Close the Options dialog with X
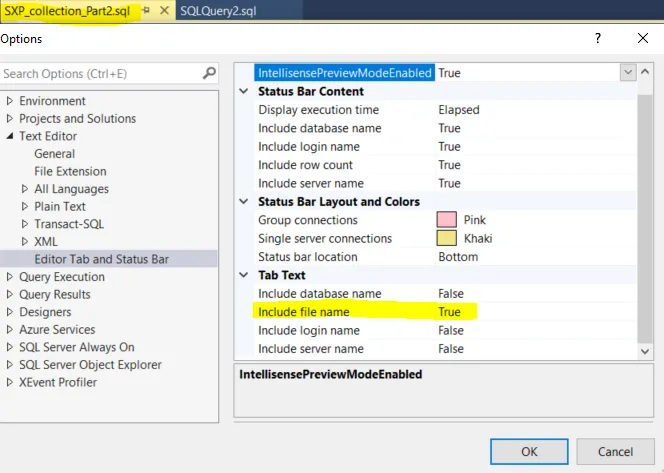 pyautogui.click(x=643, y=38)
